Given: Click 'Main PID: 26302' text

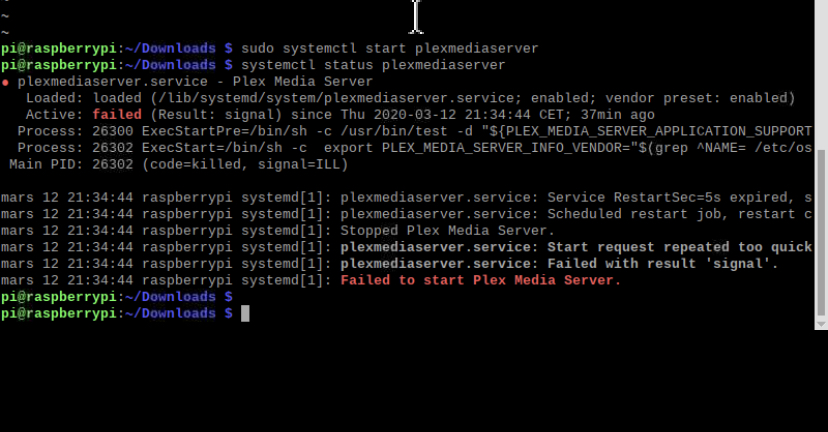Looking at the screenshot, I should click(x=72, y=164).
